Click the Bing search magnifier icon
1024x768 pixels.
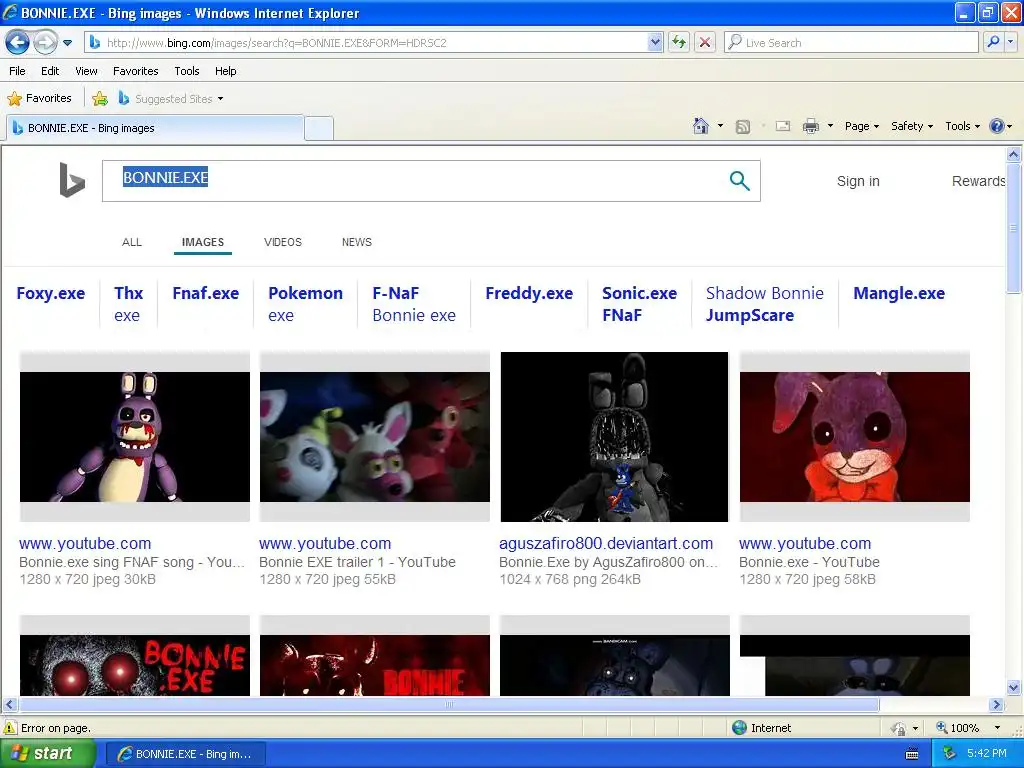[x=739, y=181]
